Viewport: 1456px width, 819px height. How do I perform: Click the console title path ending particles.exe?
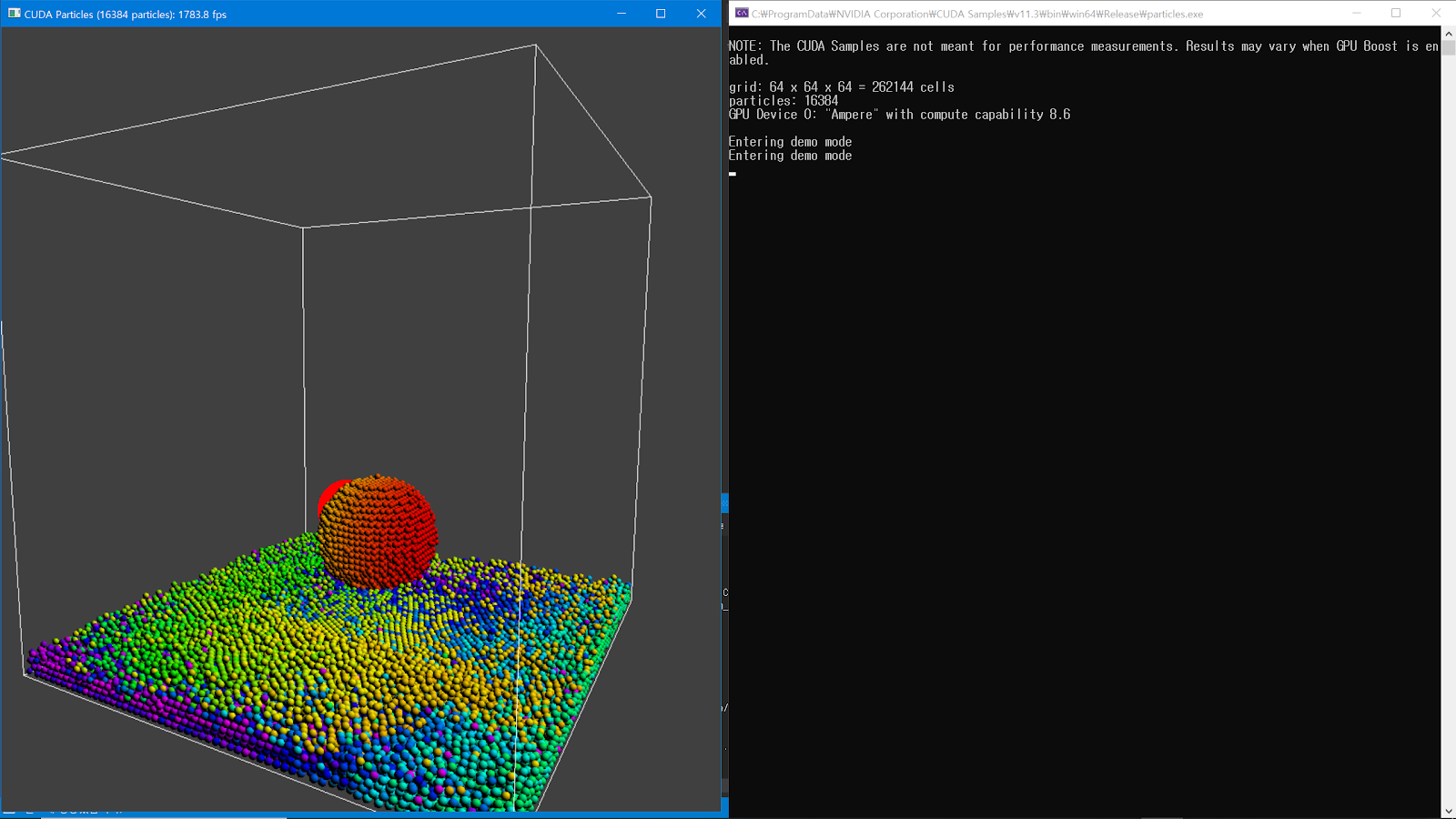pyautogui.click(x=977, y=15)
